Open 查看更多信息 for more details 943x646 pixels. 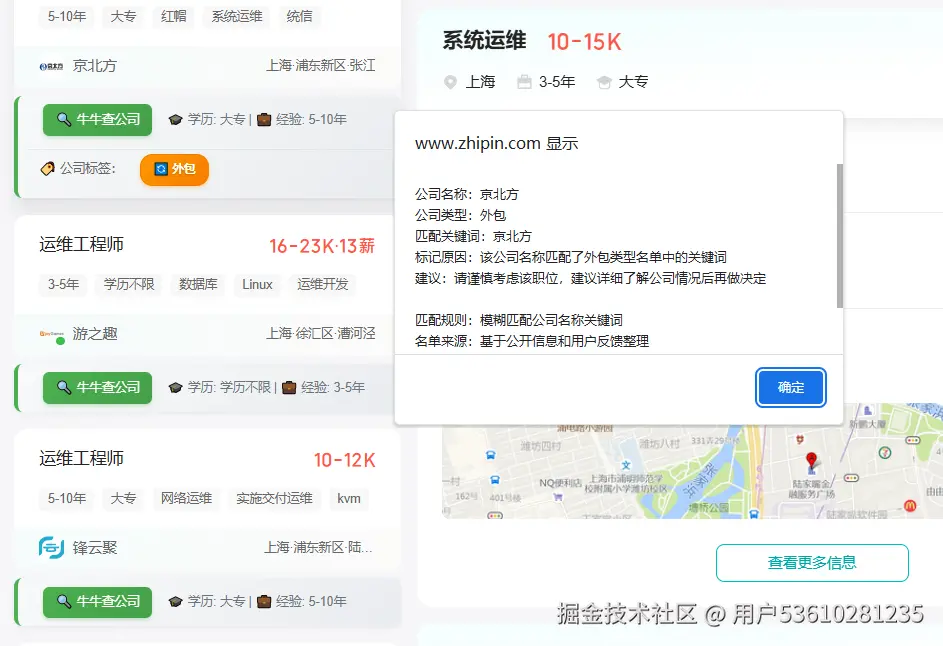tap(812, 563)
